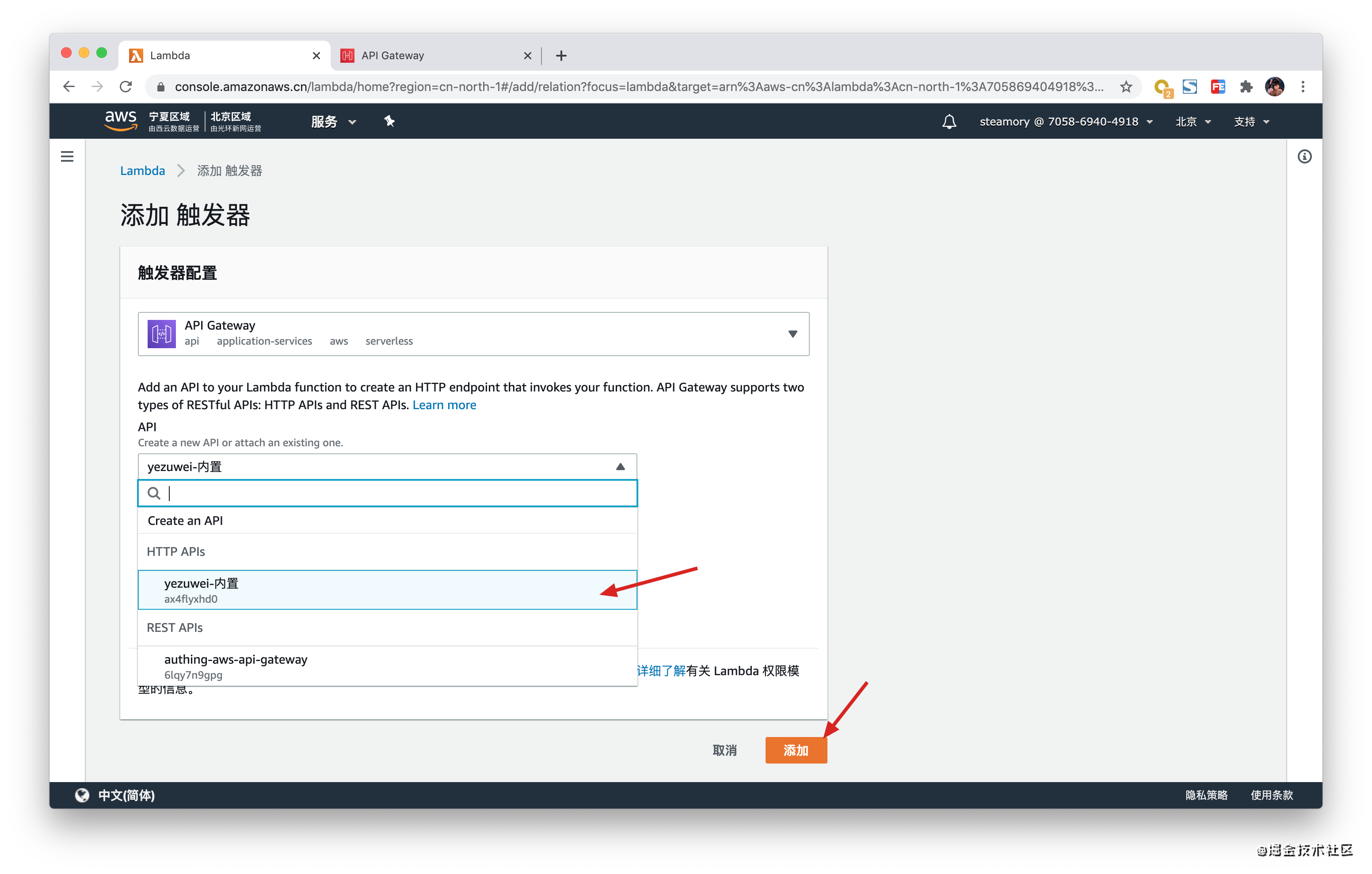Expand the API Gateway trigger dropdown
This screenshot has height=874, width=1372.
pyautogui.click(x=792, y=334)
